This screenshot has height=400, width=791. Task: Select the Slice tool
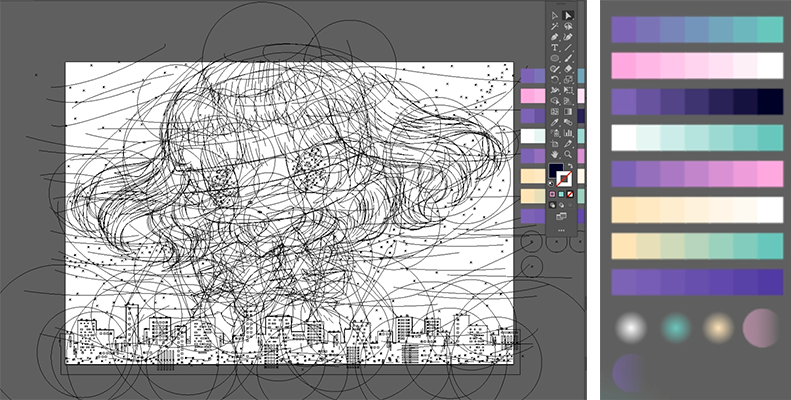click(x=568, y=144)
